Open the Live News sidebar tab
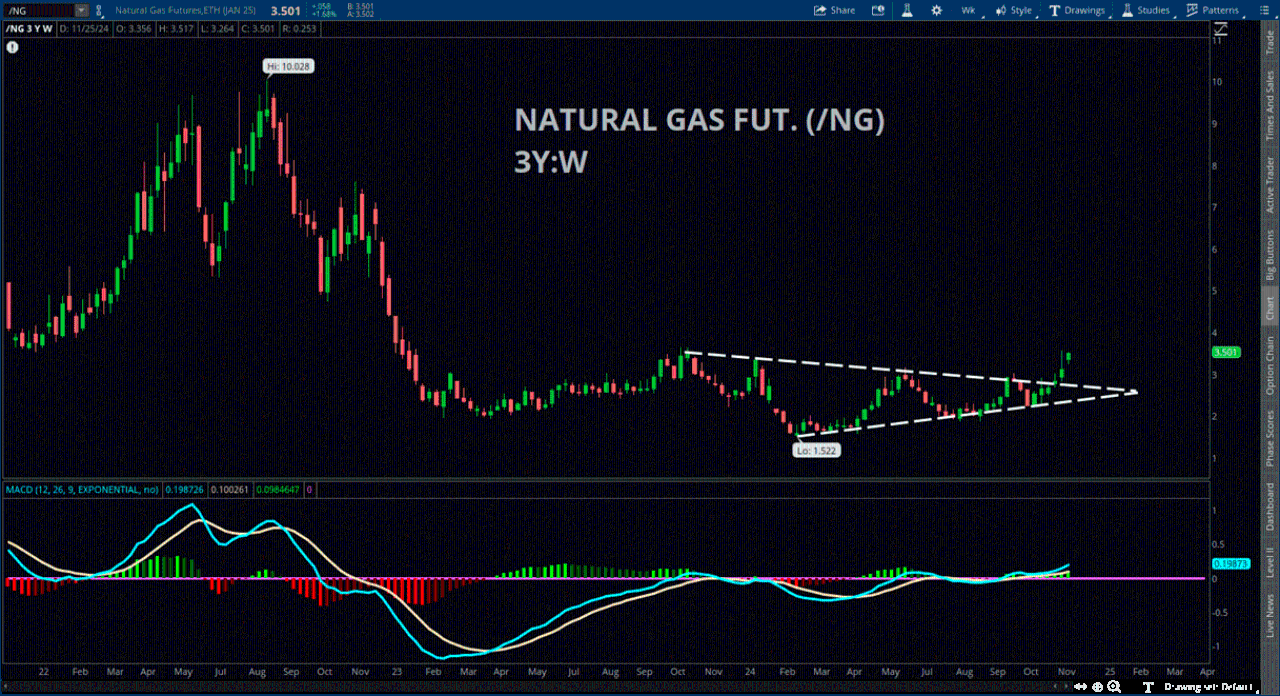The height and width of the screenshot is (696, 1280). [x=1270, y=619]
